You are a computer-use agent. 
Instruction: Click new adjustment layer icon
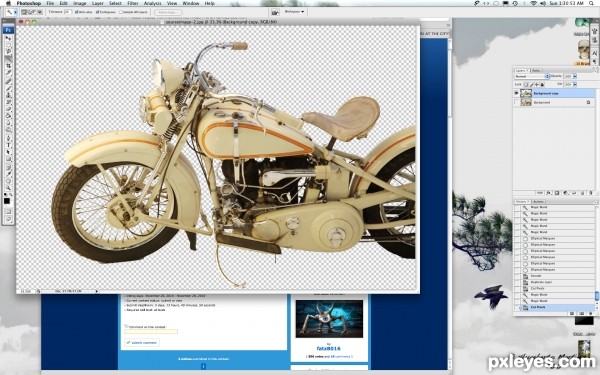point(566,193)
